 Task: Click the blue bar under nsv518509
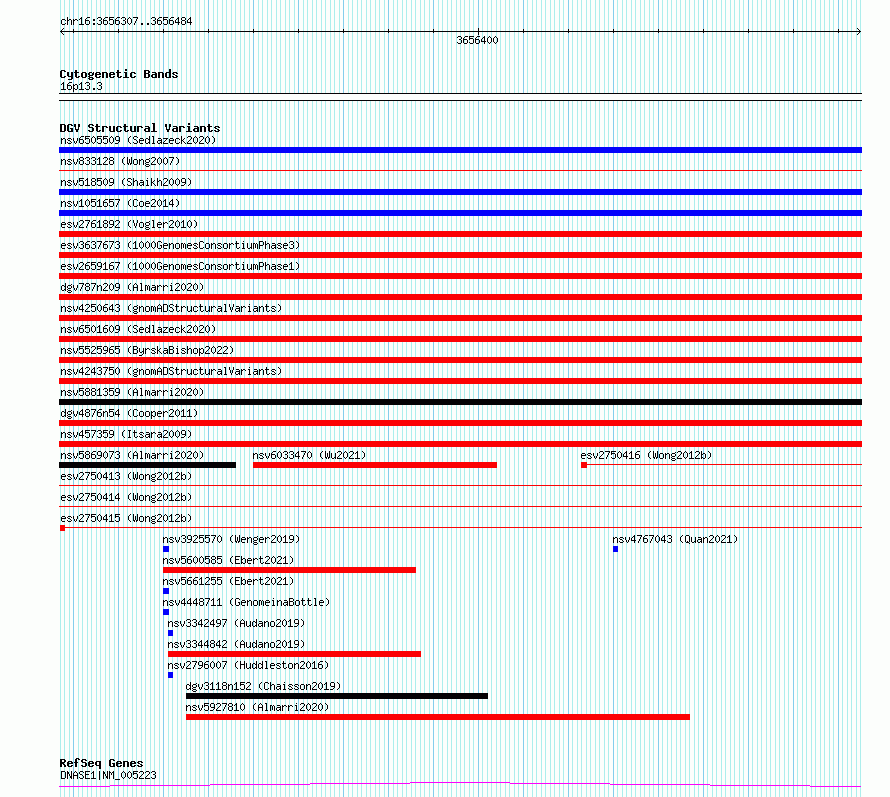[x=460, y=192]
